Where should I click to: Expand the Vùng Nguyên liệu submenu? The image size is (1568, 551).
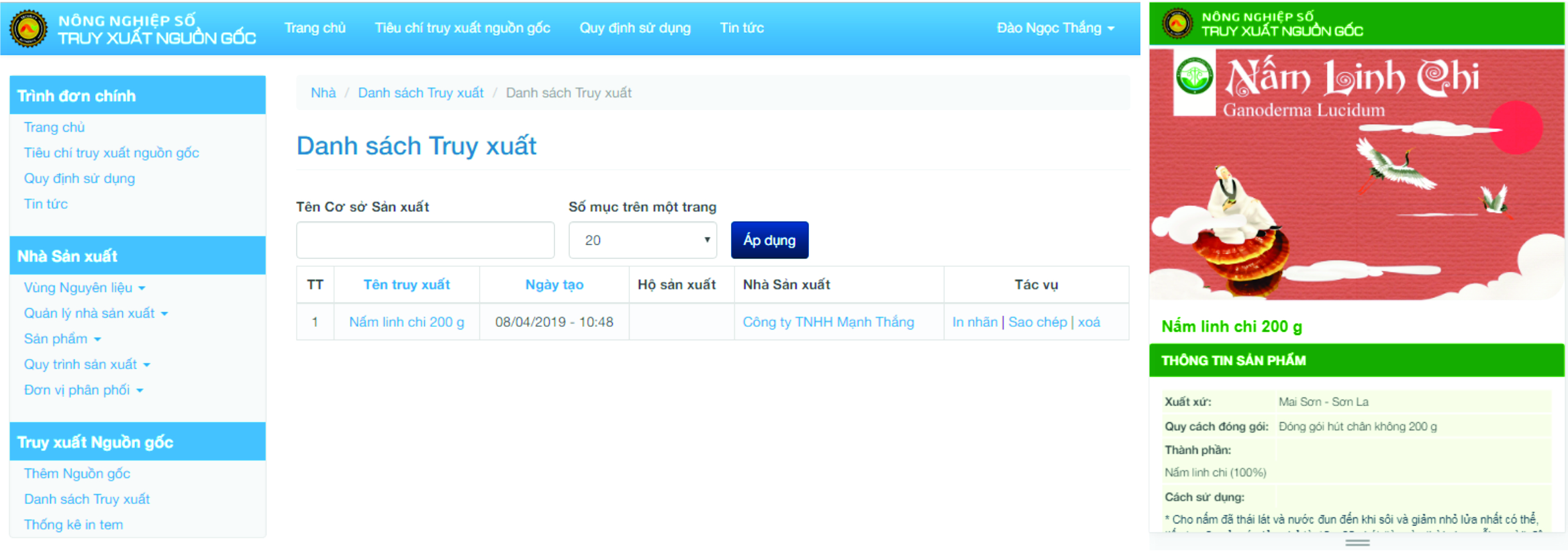tap(85, 288)
